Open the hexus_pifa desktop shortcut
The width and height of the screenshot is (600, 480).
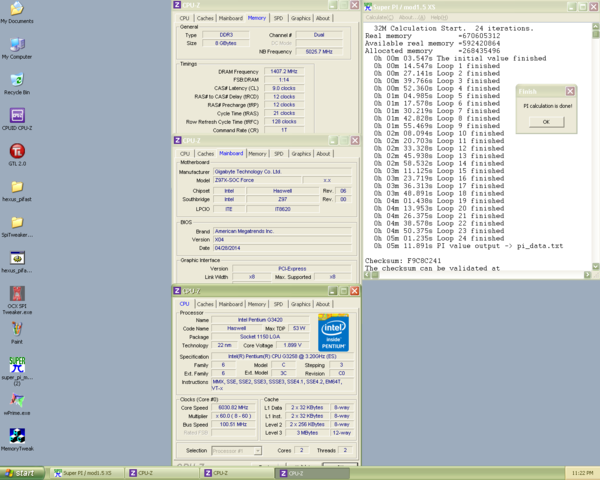click(x=17, y=262)
